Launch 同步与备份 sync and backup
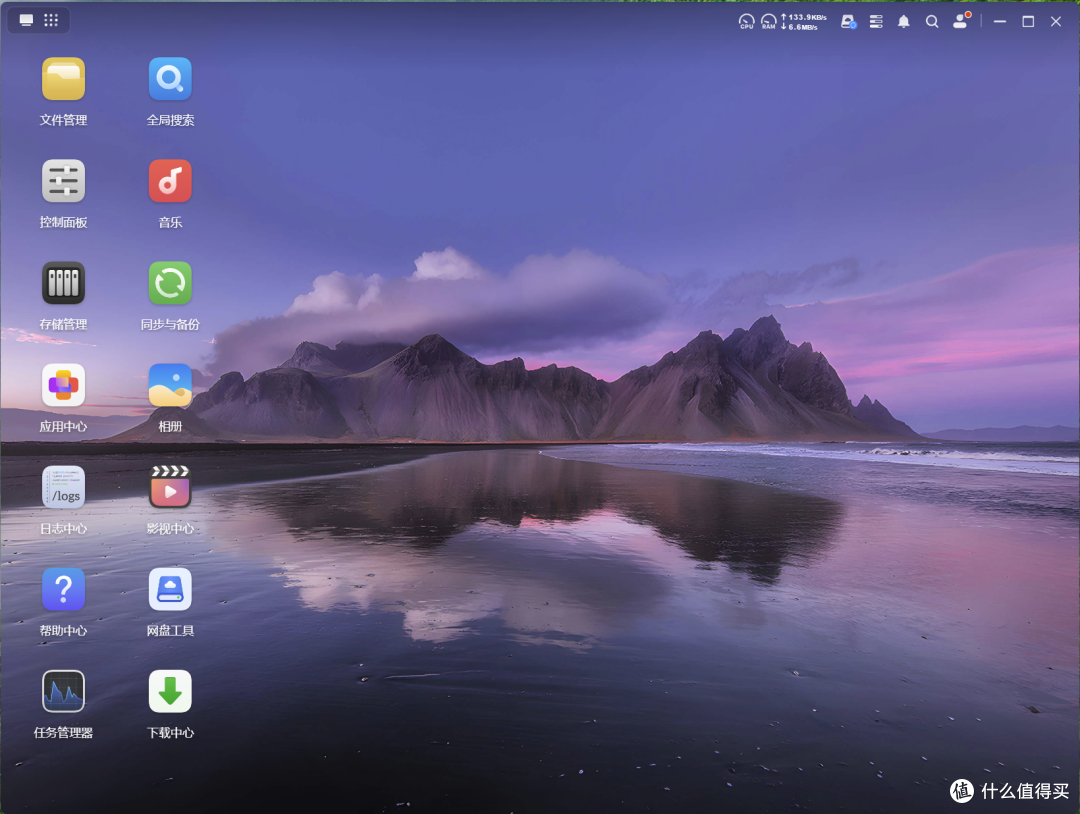Viewport: 1080px width, 814px height. click(x=170, y=283)
